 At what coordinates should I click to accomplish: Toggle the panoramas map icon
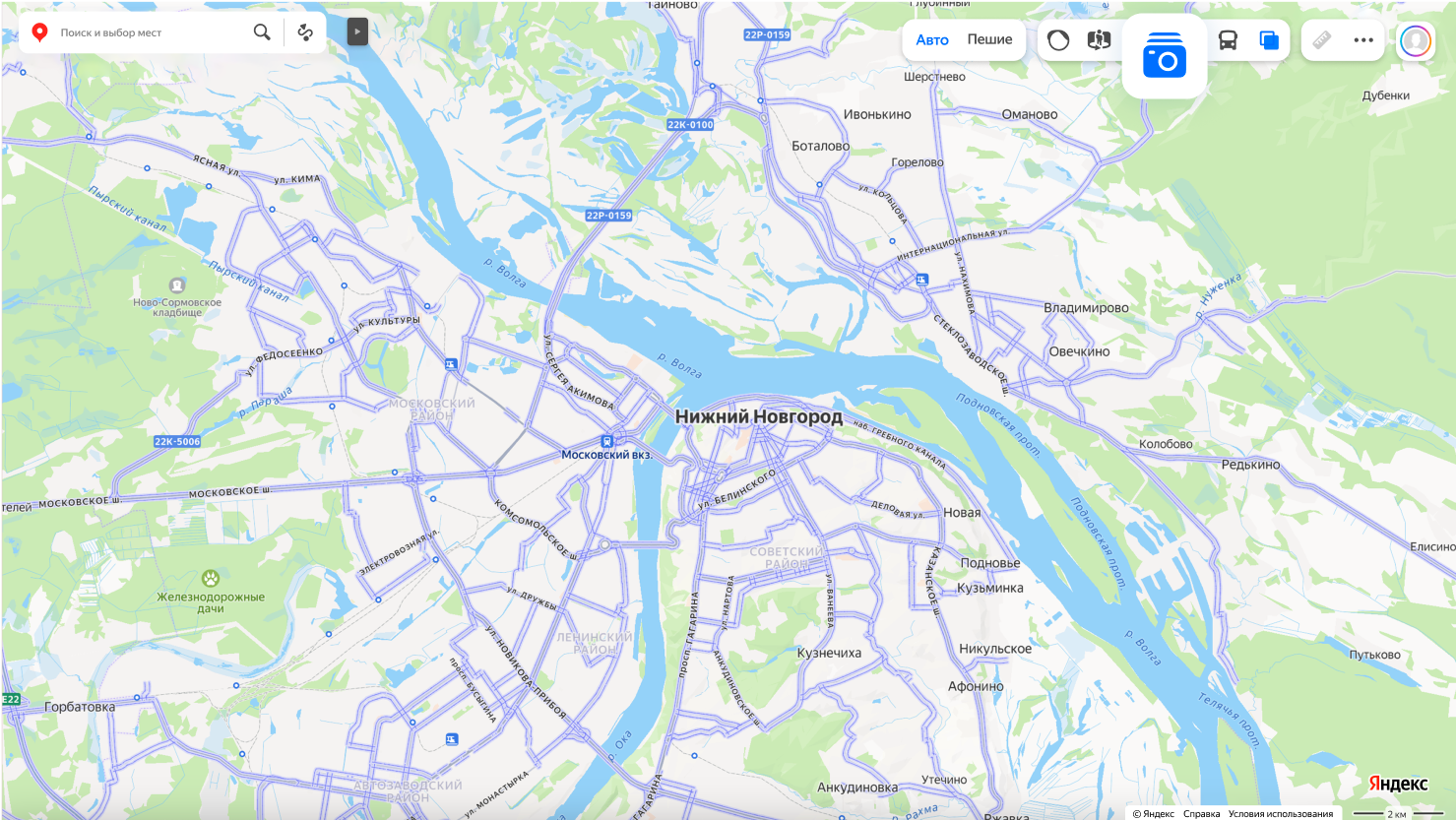(1099, 40)
